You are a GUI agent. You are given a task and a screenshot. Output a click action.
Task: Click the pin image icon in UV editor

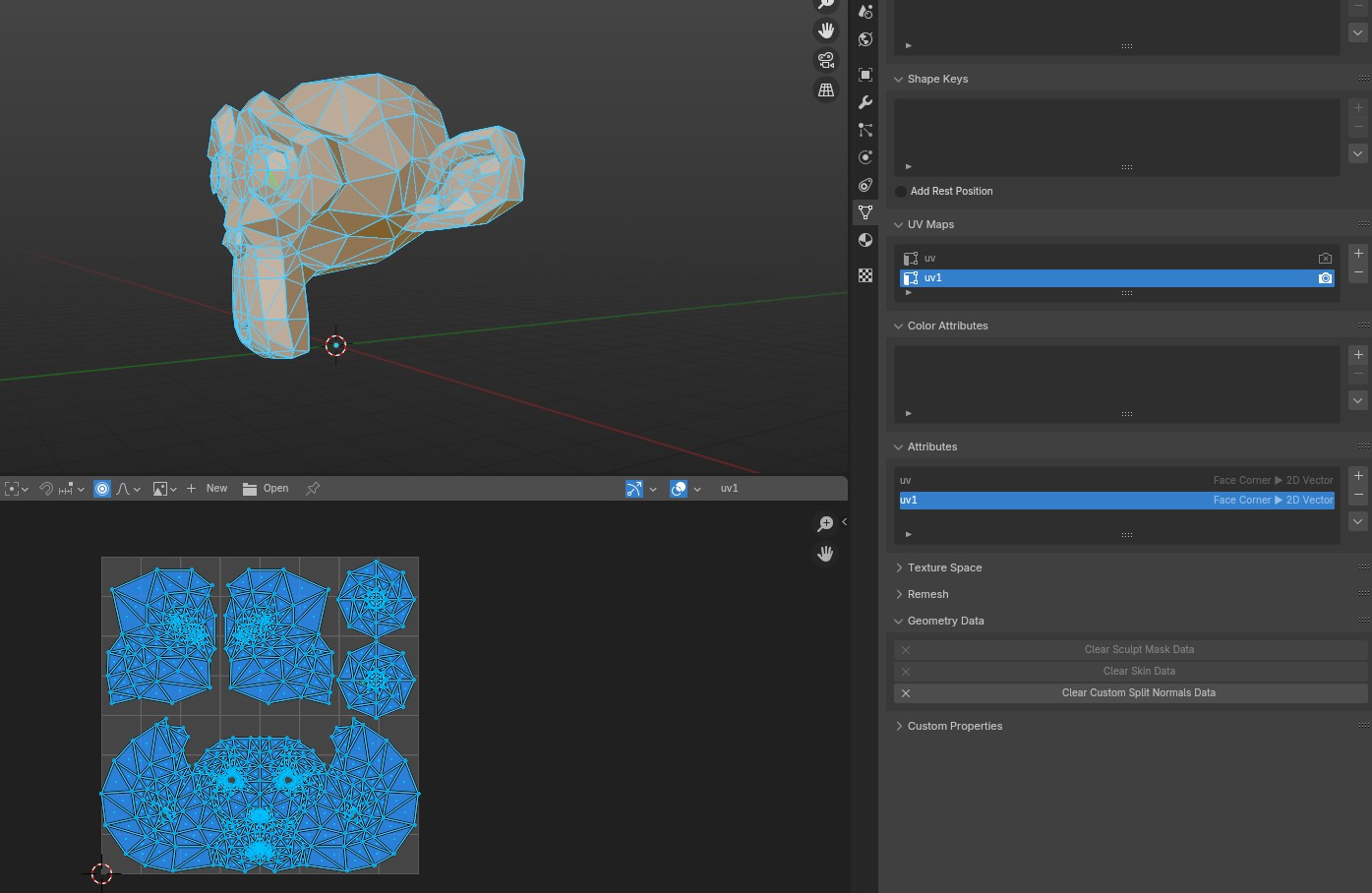(x=313, y=489)
